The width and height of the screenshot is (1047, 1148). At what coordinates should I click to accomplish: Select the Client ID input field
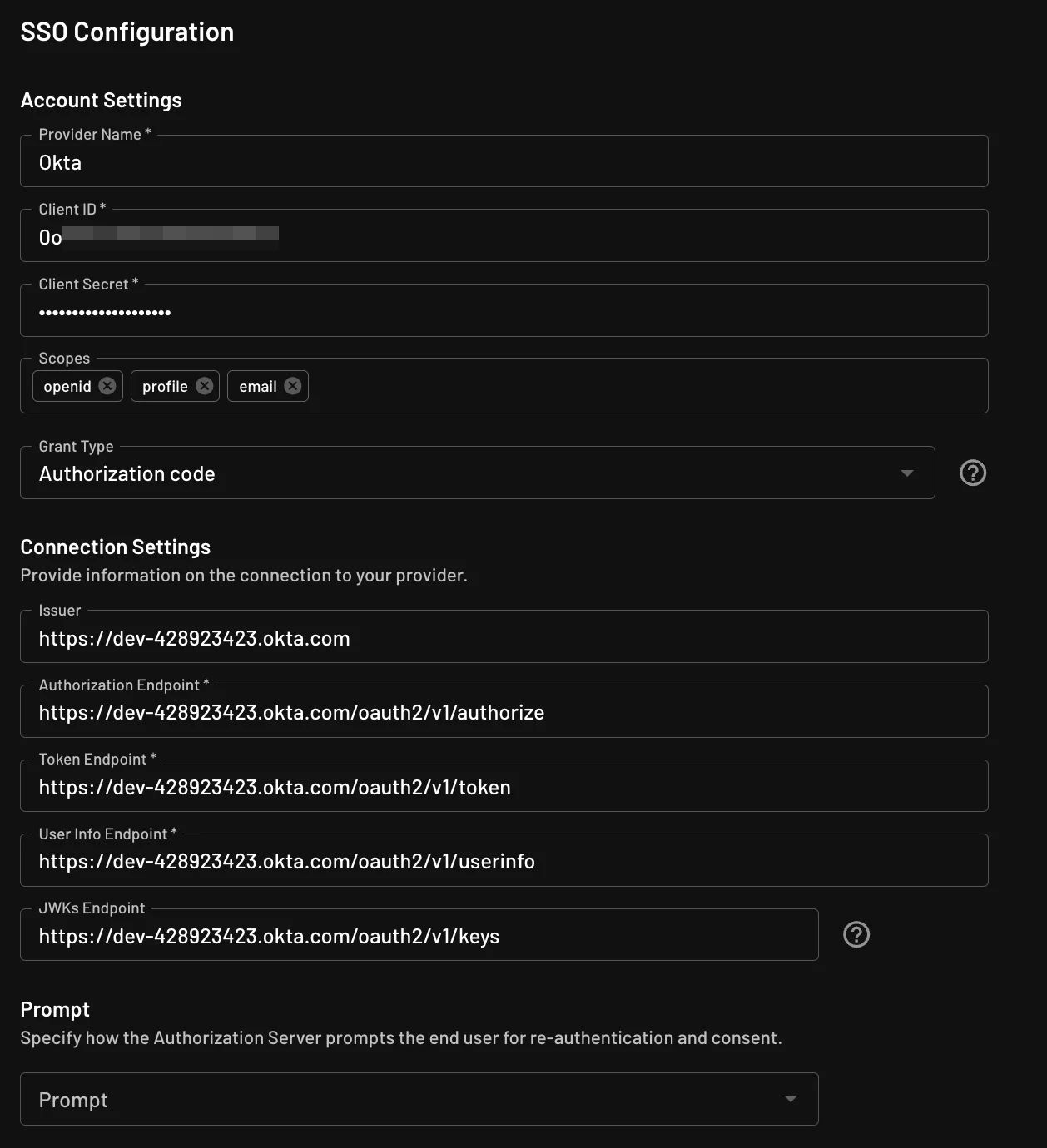pos(504,236)
